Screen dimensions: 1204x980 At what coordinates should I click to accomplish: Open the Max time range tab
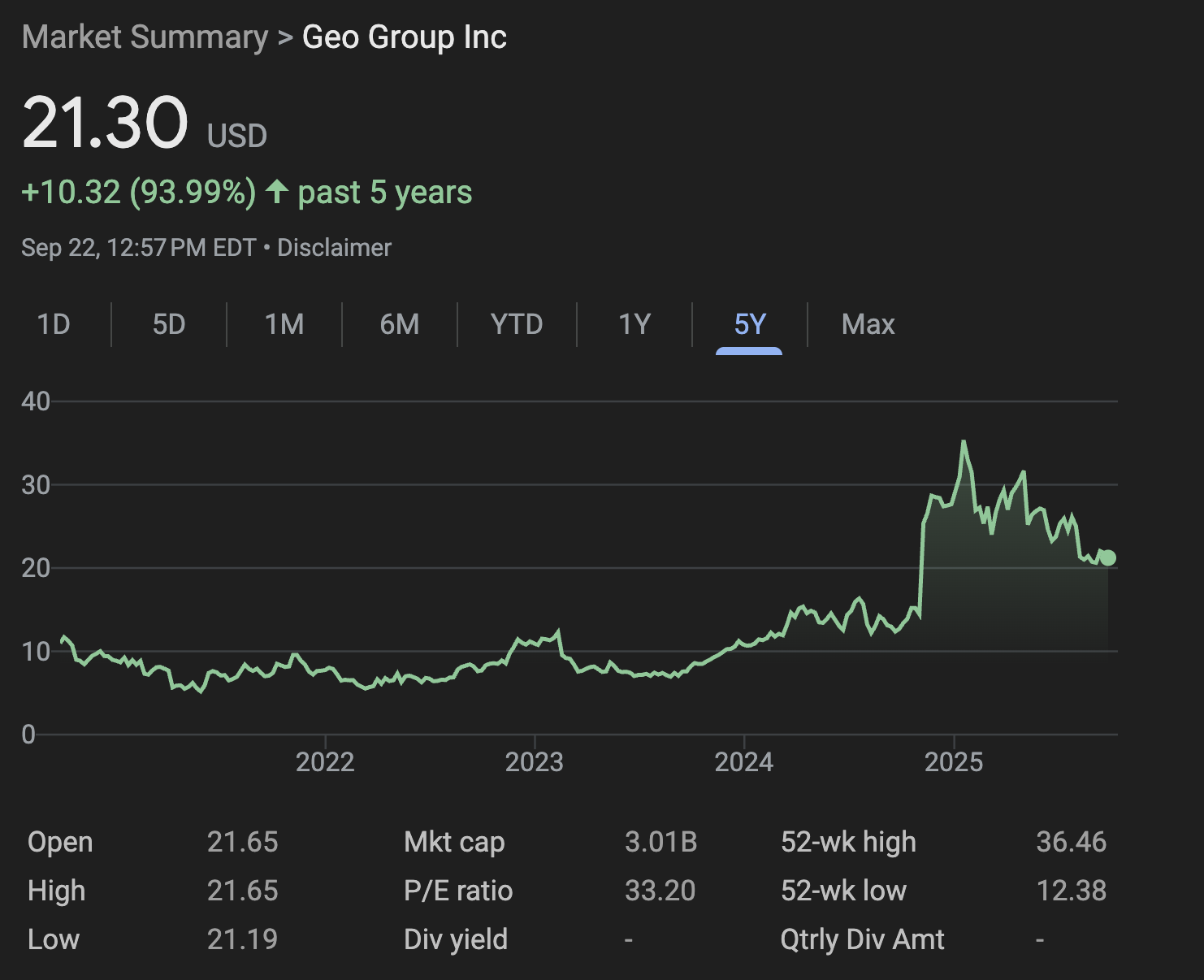coord(868,324)
